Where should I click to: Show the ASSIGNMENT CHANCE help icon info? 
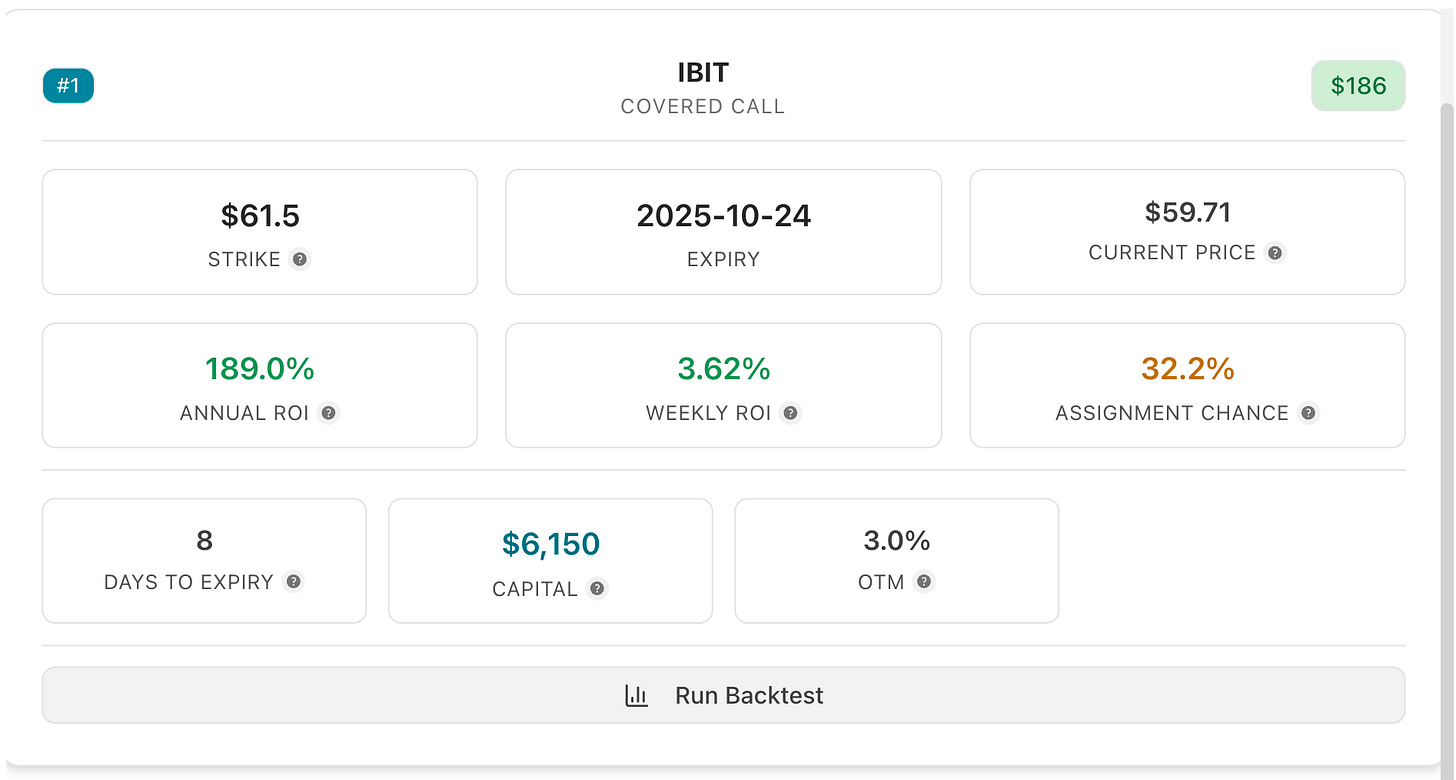click(x=1308, y=413)
